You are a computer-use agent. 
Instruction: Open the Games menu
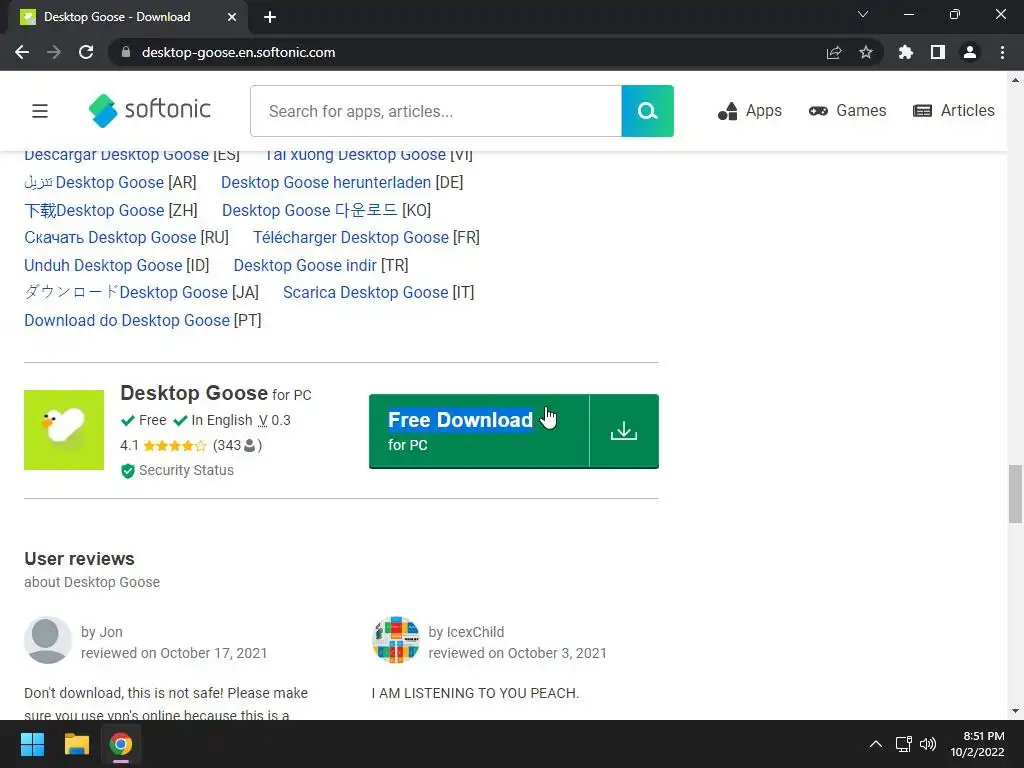pyautogui.click(x=847, y=111)
